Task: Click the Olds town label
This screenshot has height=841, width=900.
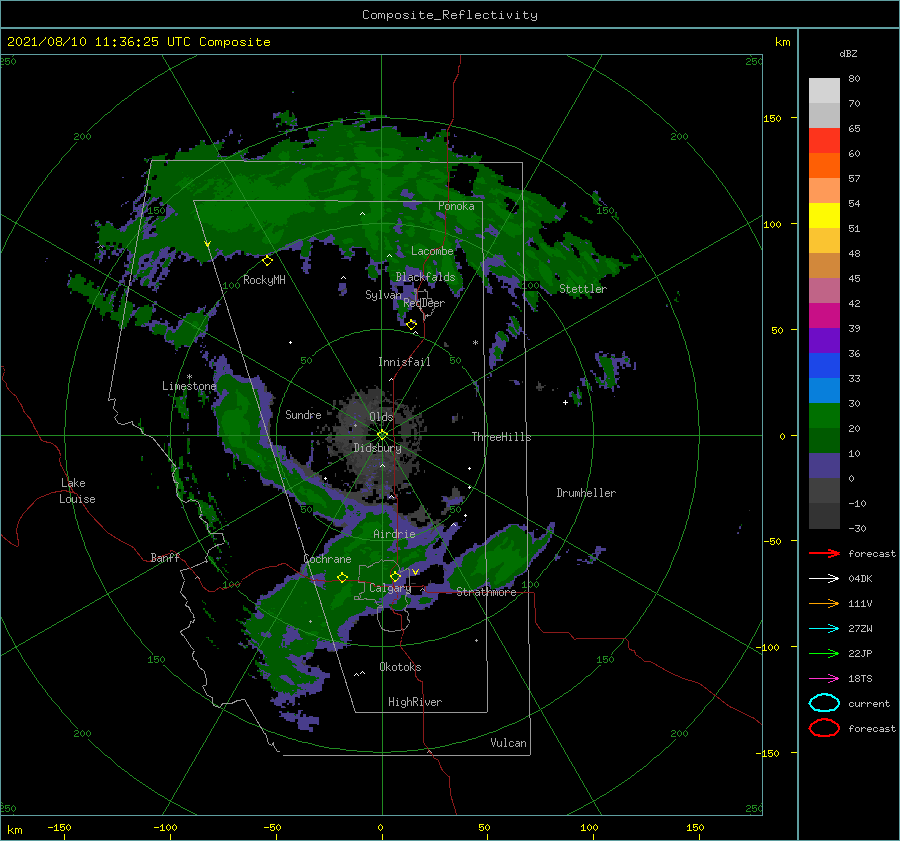Action: (381, 417)
